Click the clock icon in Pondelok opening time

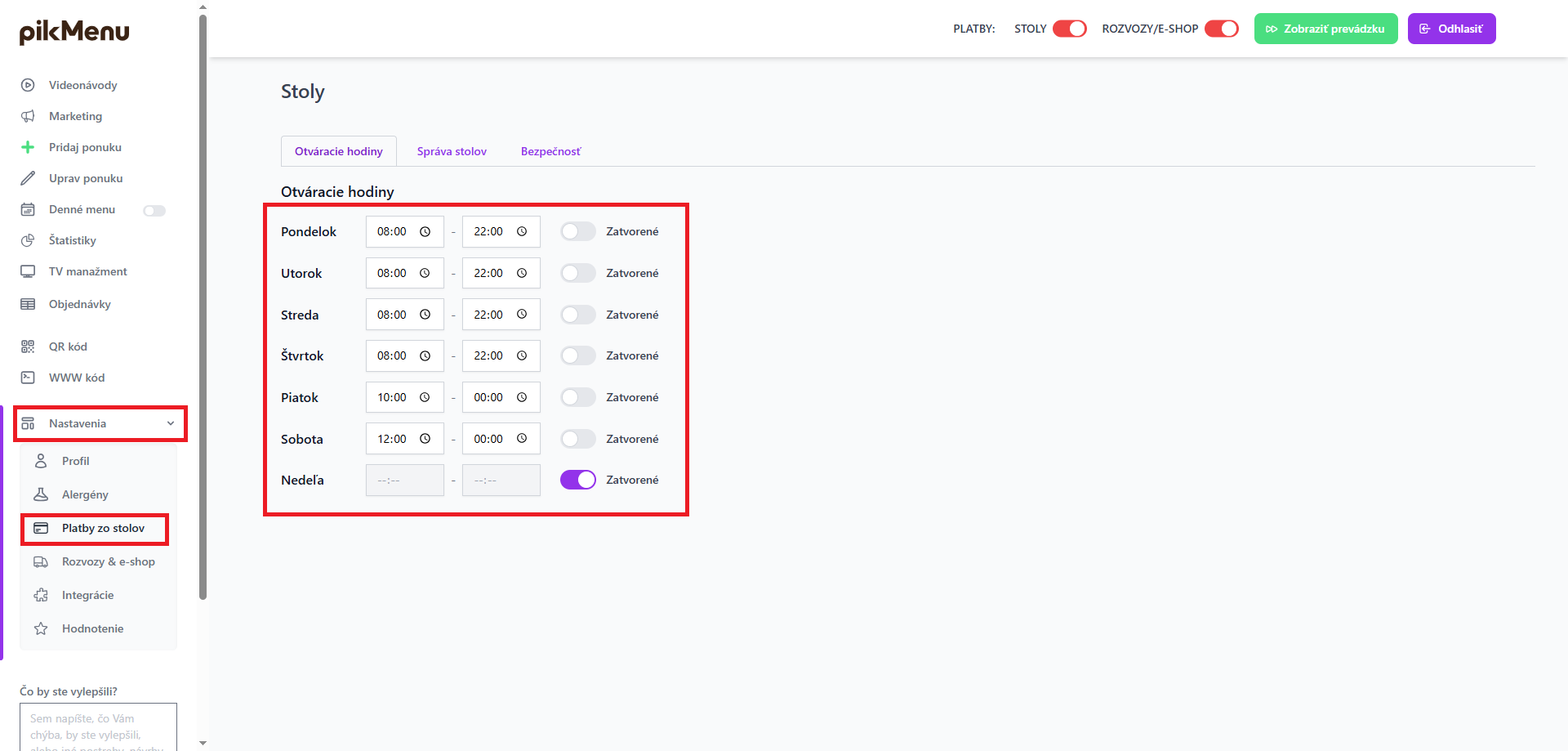click(425, 232)
